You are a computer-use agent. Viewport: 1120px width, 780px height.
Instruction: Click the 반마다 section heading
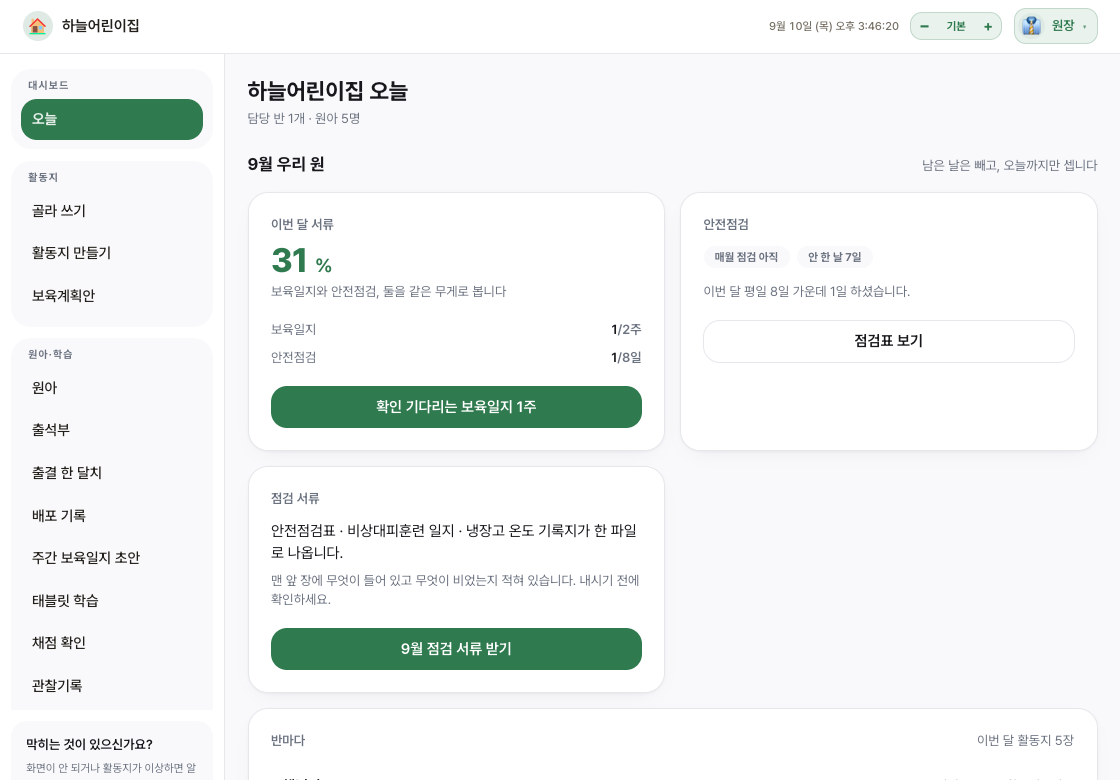click(288, 741)
